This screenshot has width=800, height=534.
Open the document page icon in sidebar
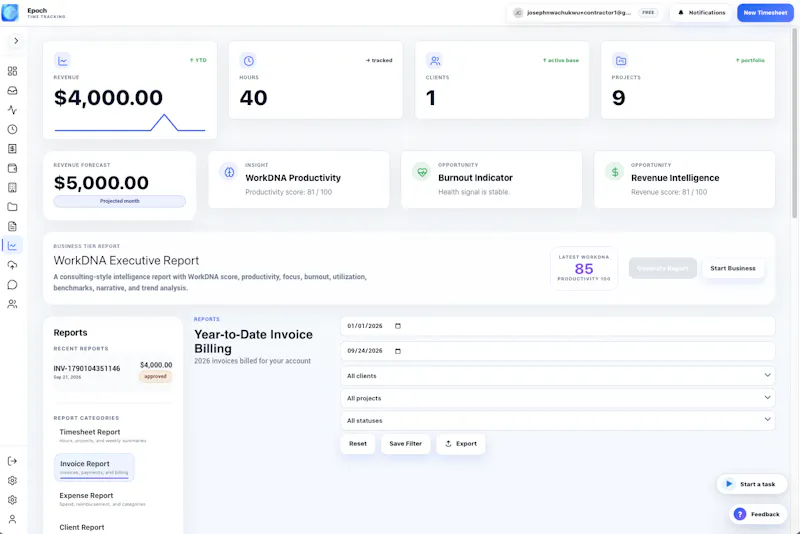[12, 226]
